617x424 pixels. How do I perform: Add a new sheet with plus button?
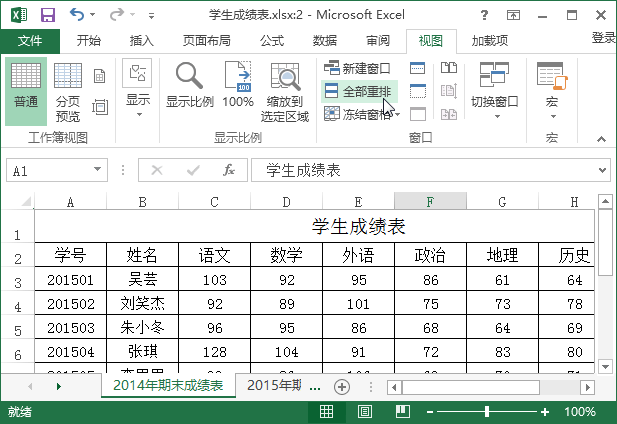coord(341,386)
